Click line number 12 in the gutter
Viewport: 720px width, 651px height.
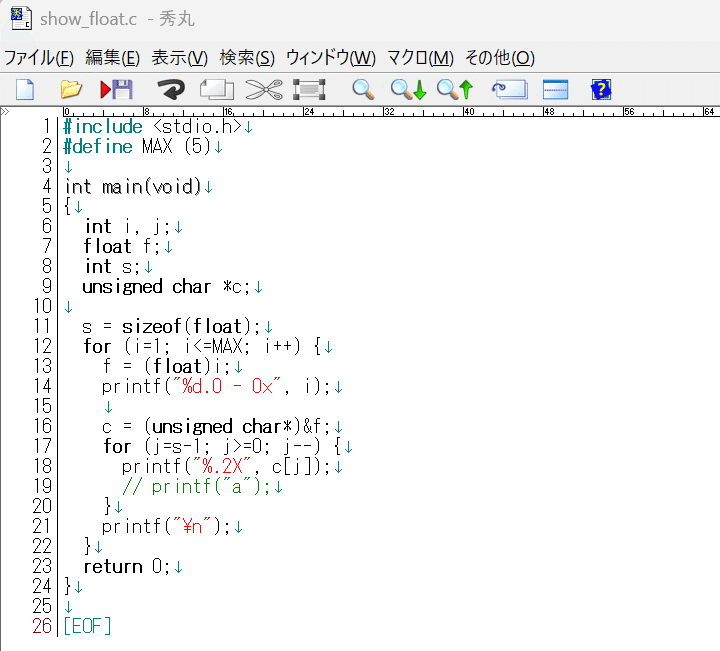click(x=42, y=346)
